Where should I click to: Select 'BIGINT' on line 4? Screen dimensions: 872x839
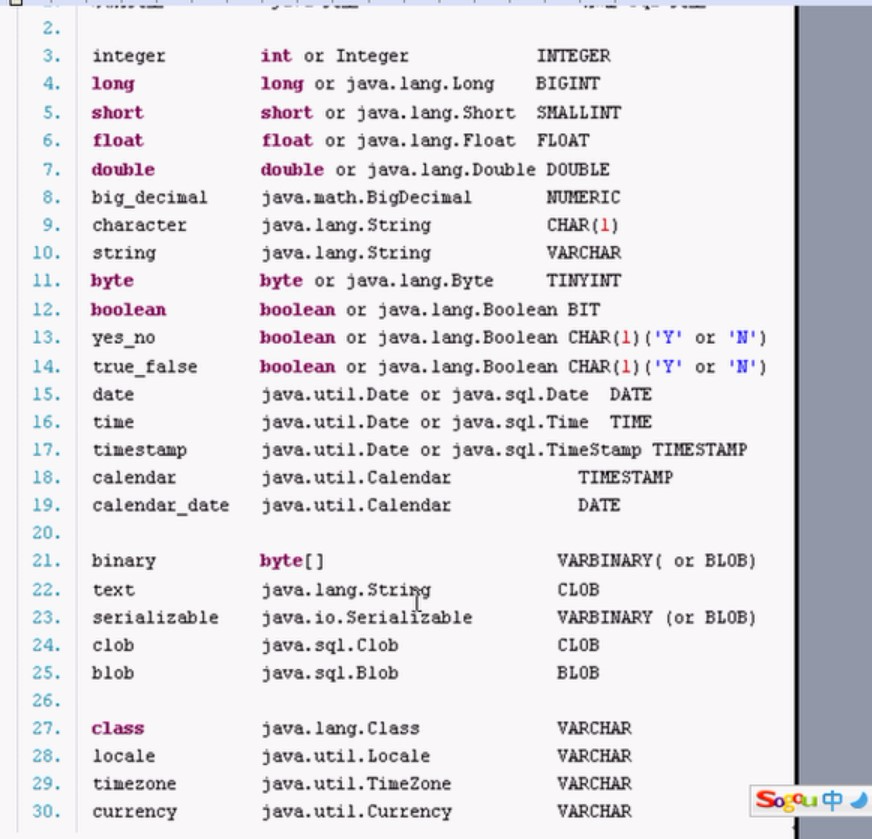pos(568,83)
